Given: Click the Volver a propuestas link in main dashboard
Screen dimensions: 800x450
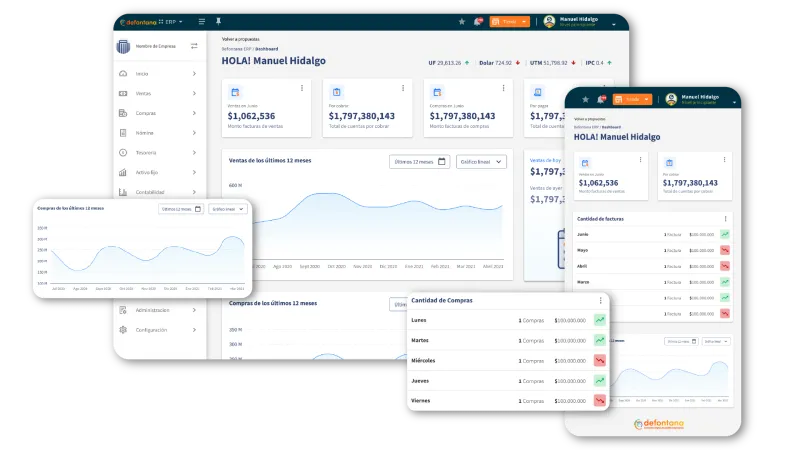Looking at the screenshot, I should click(240, 39).
